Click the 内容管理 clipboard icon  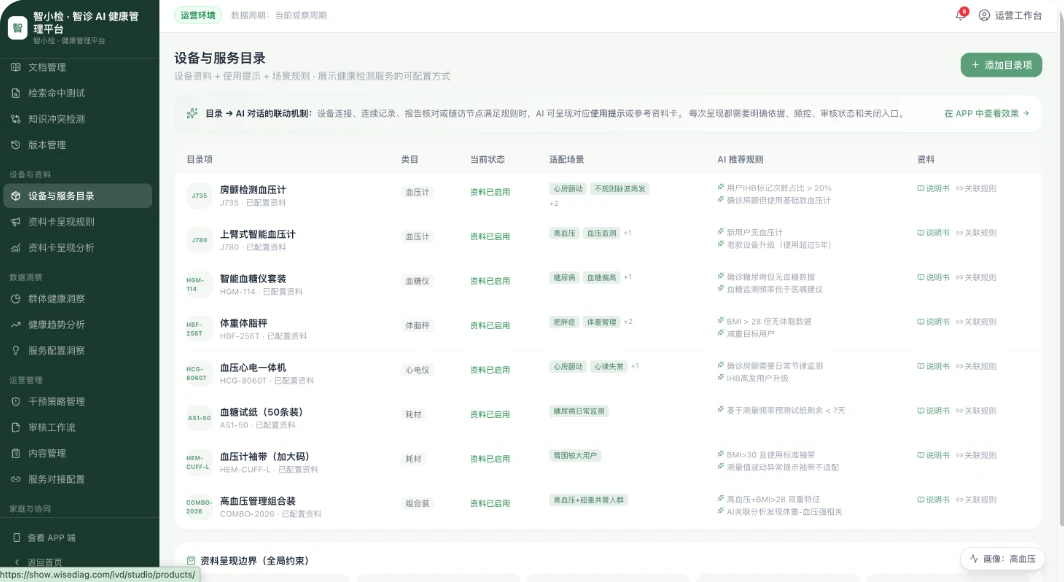(x=16, y=453)
